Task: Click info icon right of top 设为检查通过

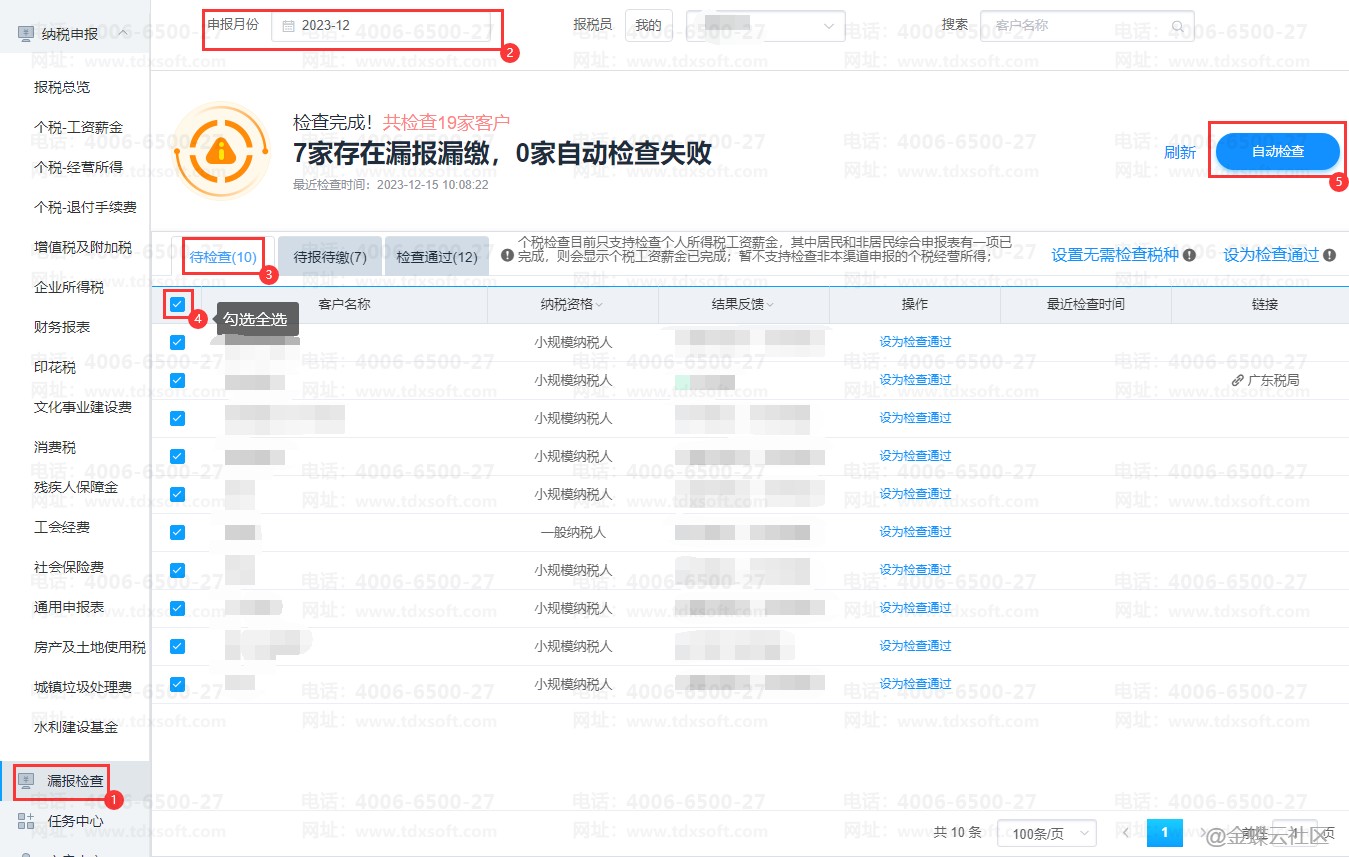Action: click(1329, 255)
